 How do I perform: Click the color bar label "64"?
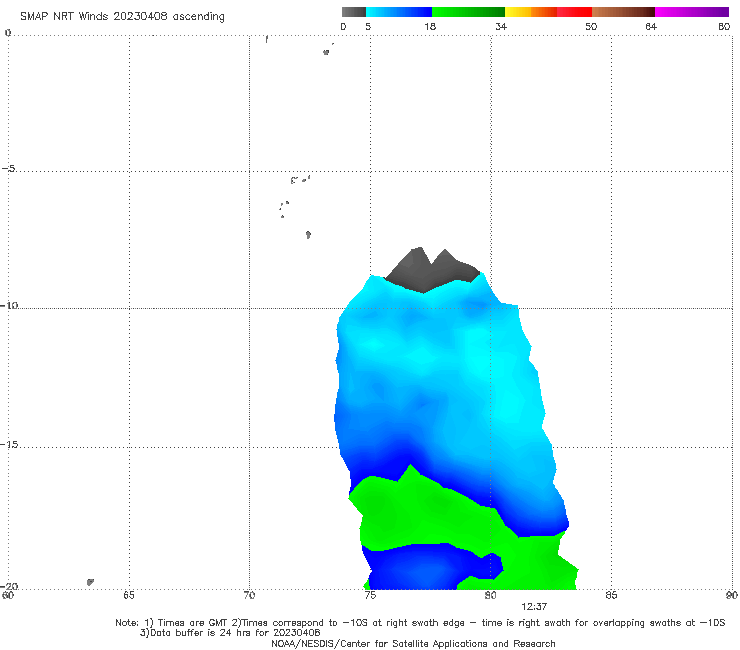pyautogui.click(x=651, y=26)
